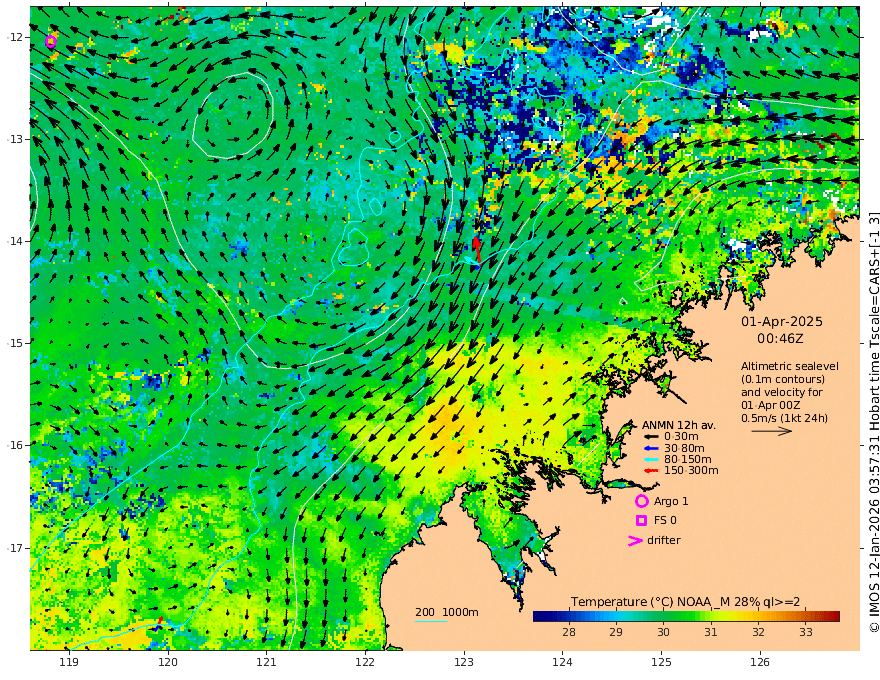
Task: Click the green 30°C region of colorbar
Action: coord(663,617)
